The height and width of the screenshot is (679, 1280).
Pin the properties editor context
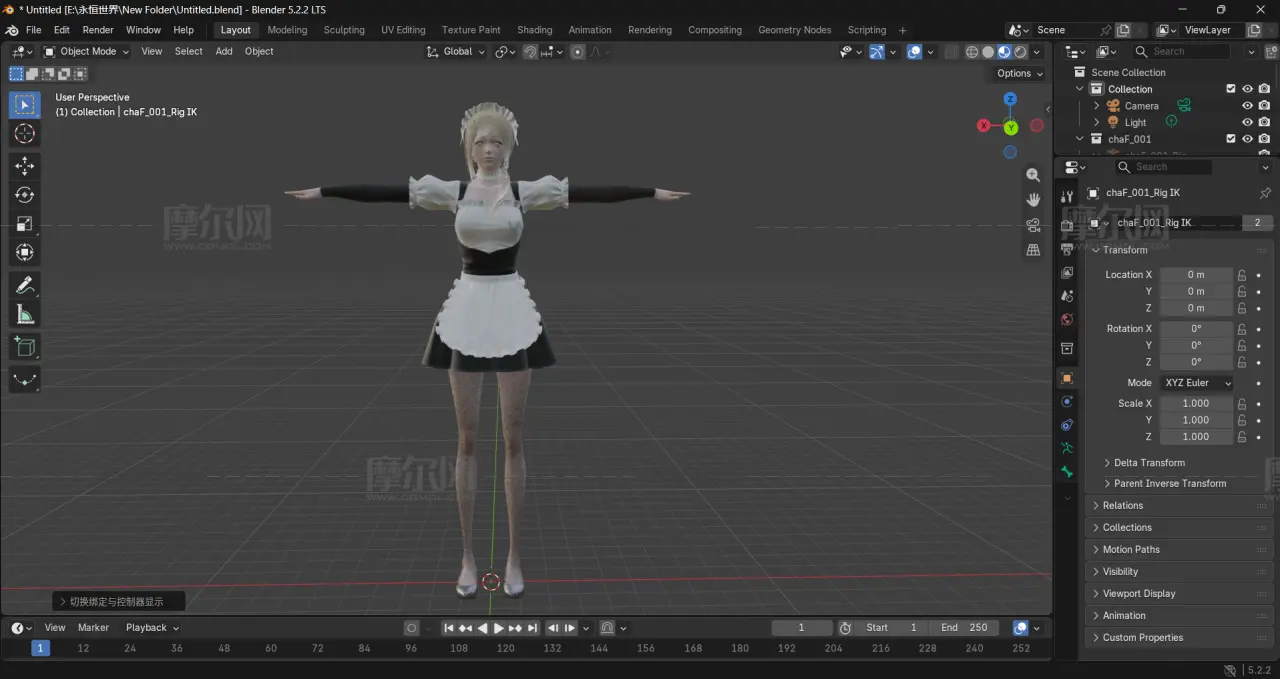pyautogui.click(x=1265, y=193)
